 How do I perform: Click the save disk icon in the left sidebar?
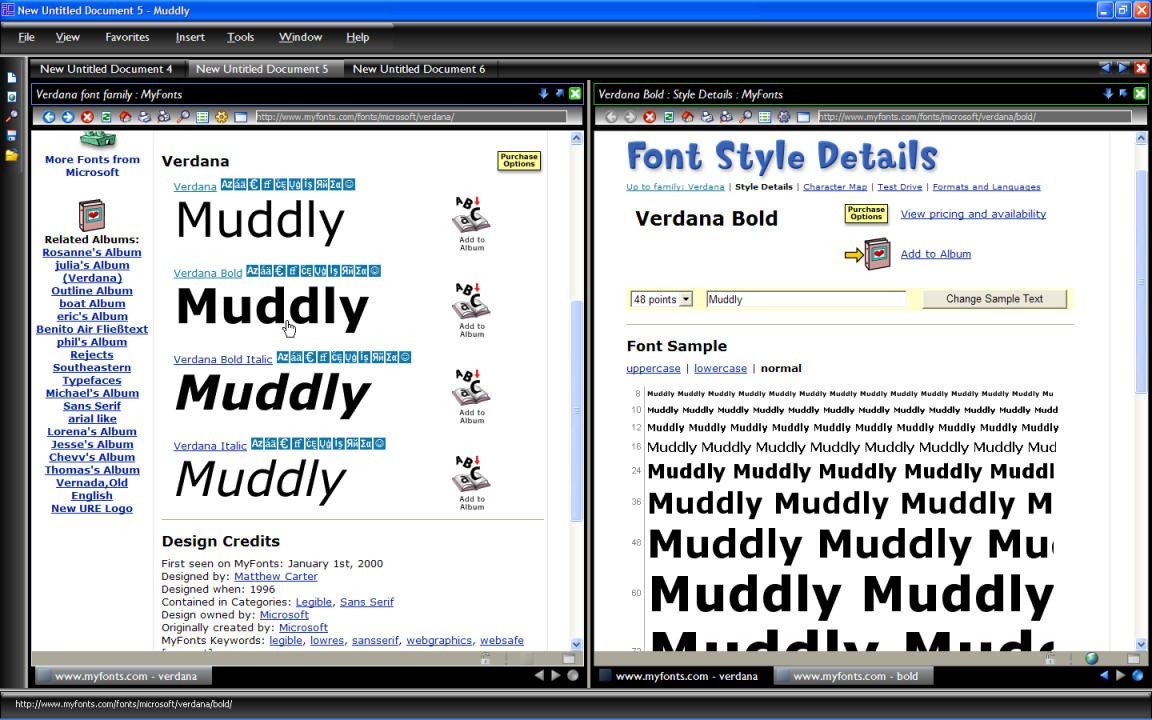11,135
